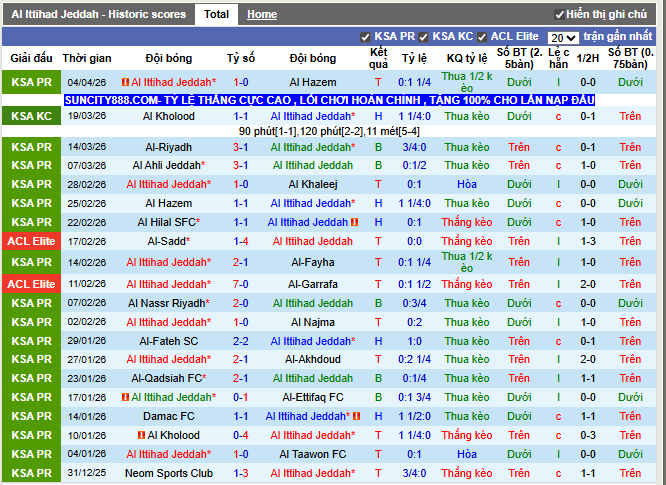666x485 pixels.
Task: Select half-time score 0-3 in 10/01/26 row
Action: [x=588, y=435]
